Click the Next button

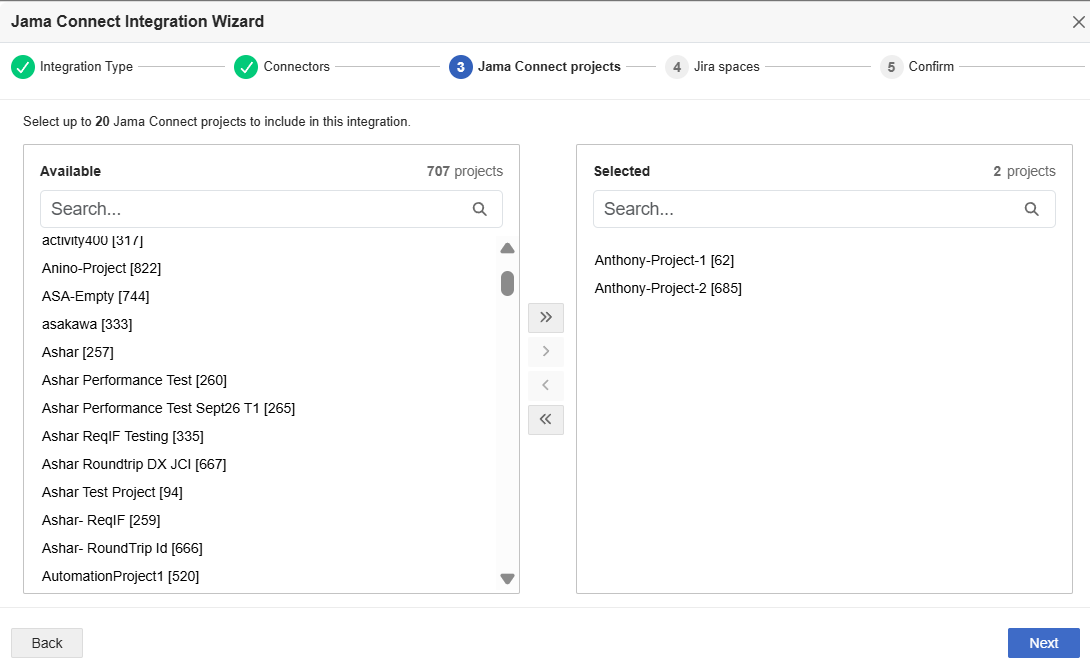click(1043, 643)
